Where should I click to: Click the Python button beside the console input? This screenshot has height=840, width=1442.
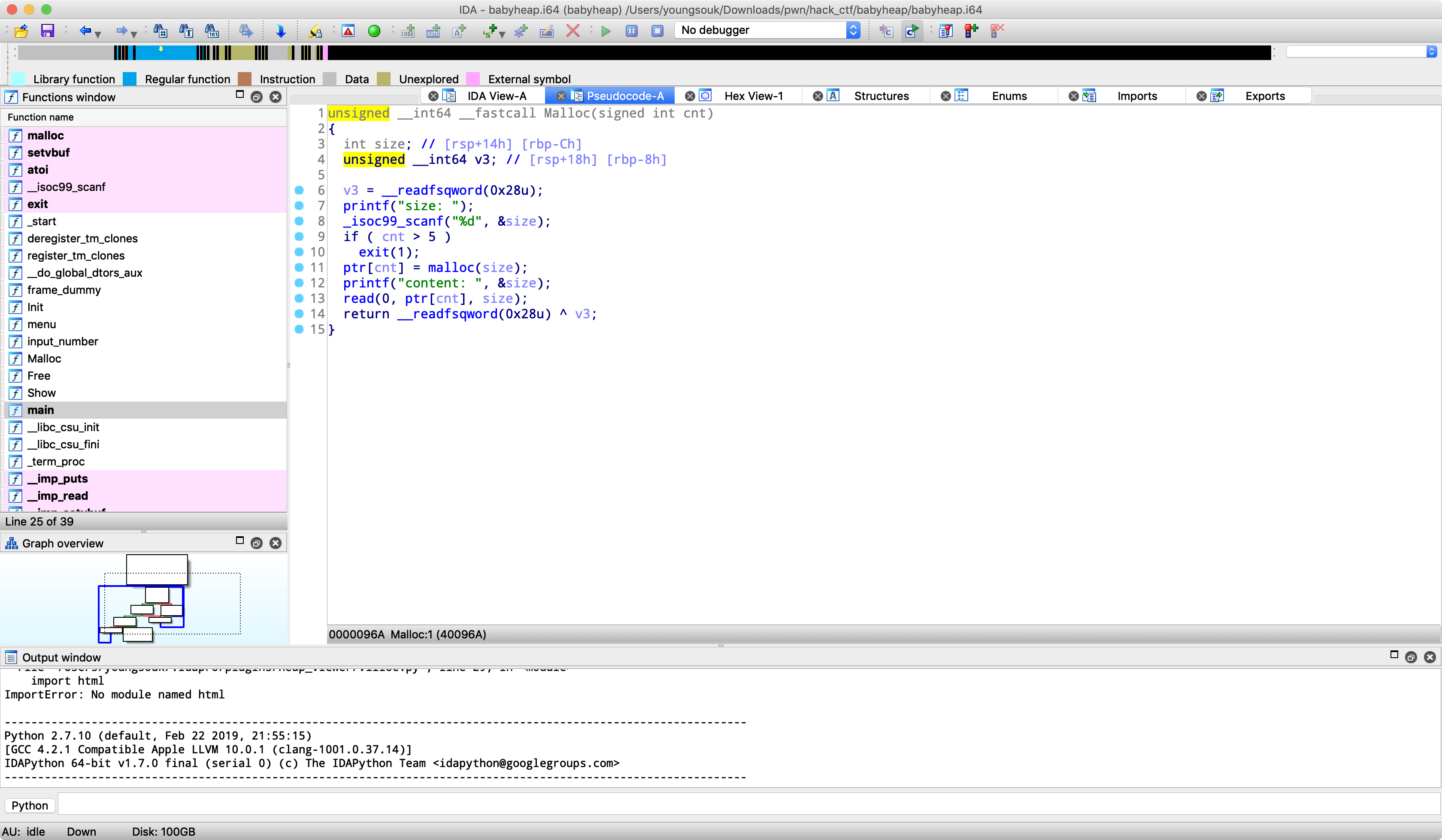29,805
